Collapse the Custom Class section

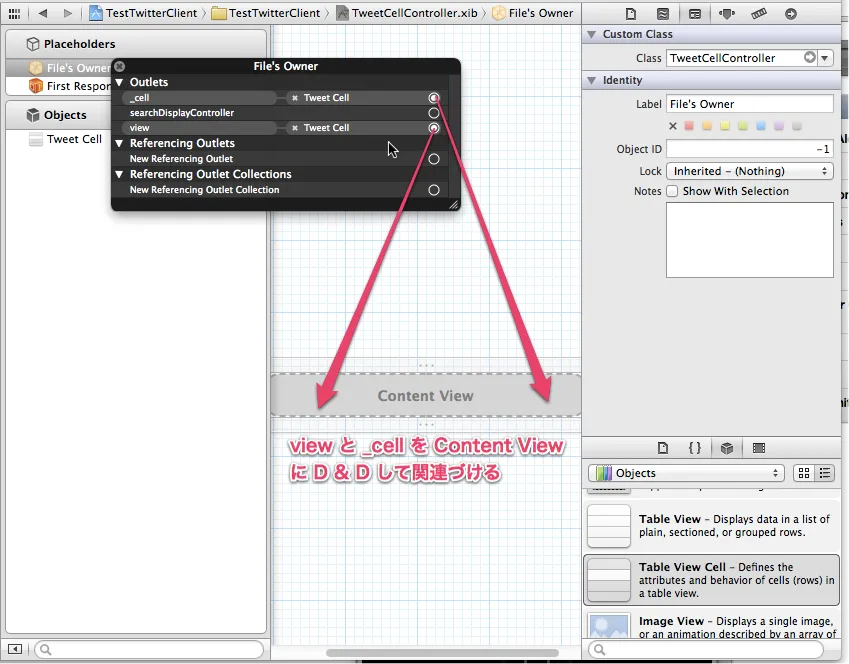(x=591, y=34)
